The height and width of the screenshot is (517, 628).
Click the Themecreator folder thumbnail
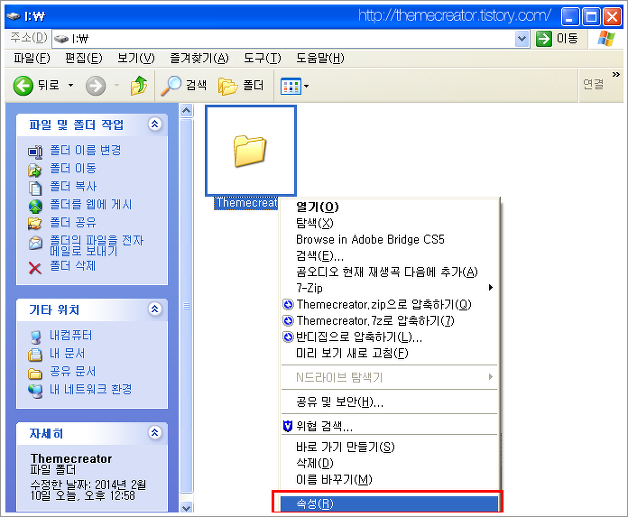point(251,151)
